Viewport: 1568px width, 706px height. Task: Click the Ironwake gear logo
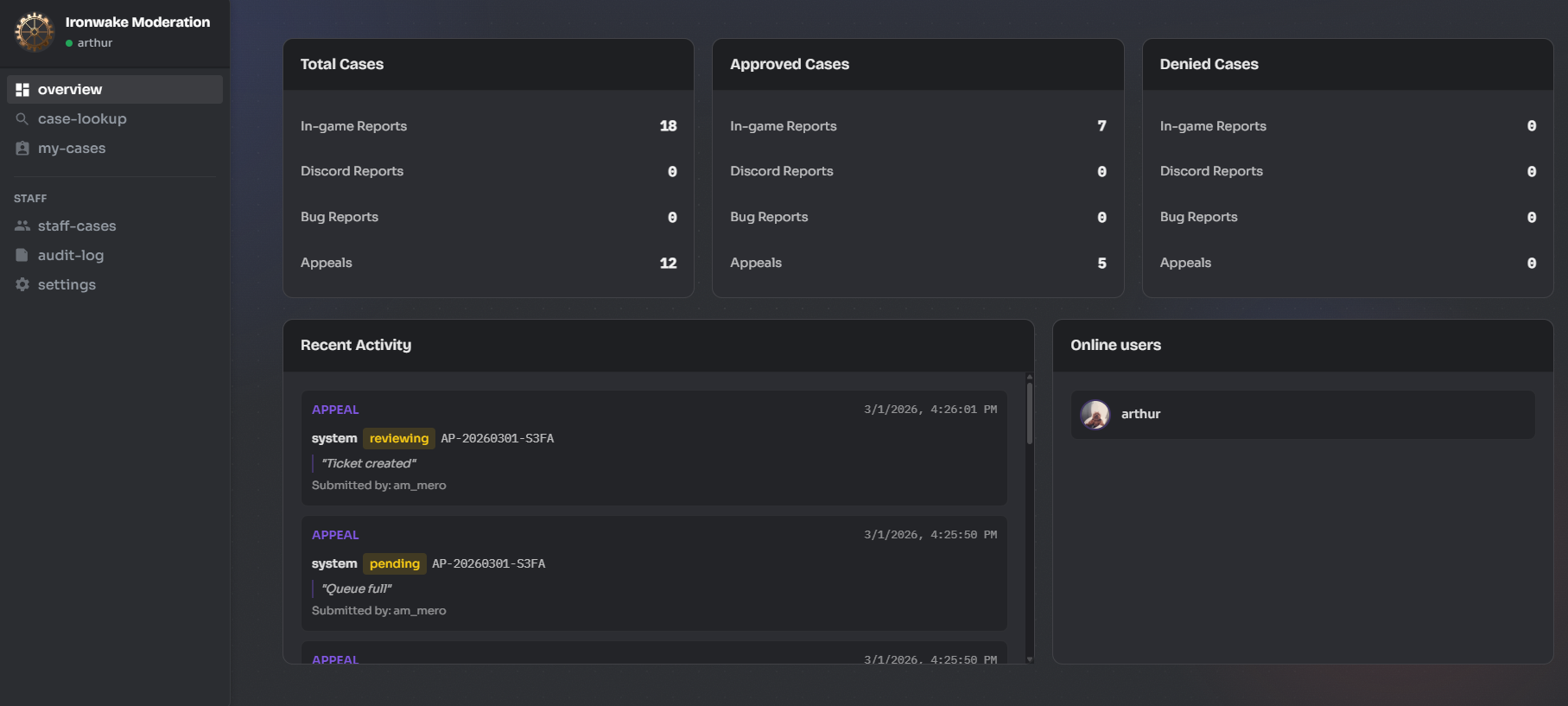35,32
